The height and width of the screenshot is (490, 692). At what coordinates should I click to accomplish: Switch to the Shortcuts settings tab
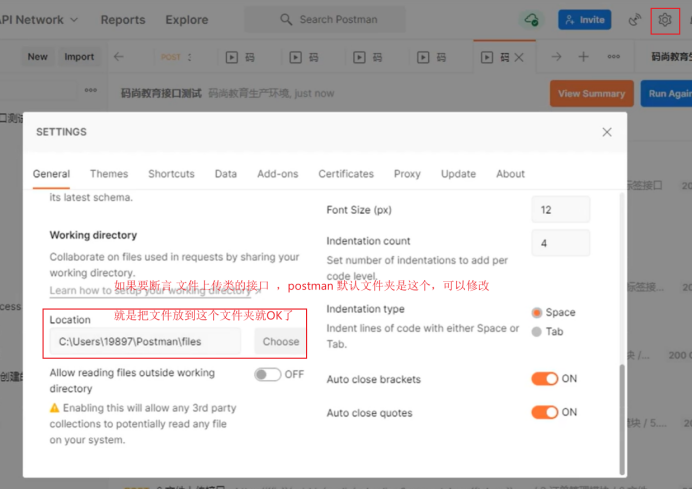pyautogui.click(x=171, y=174)
